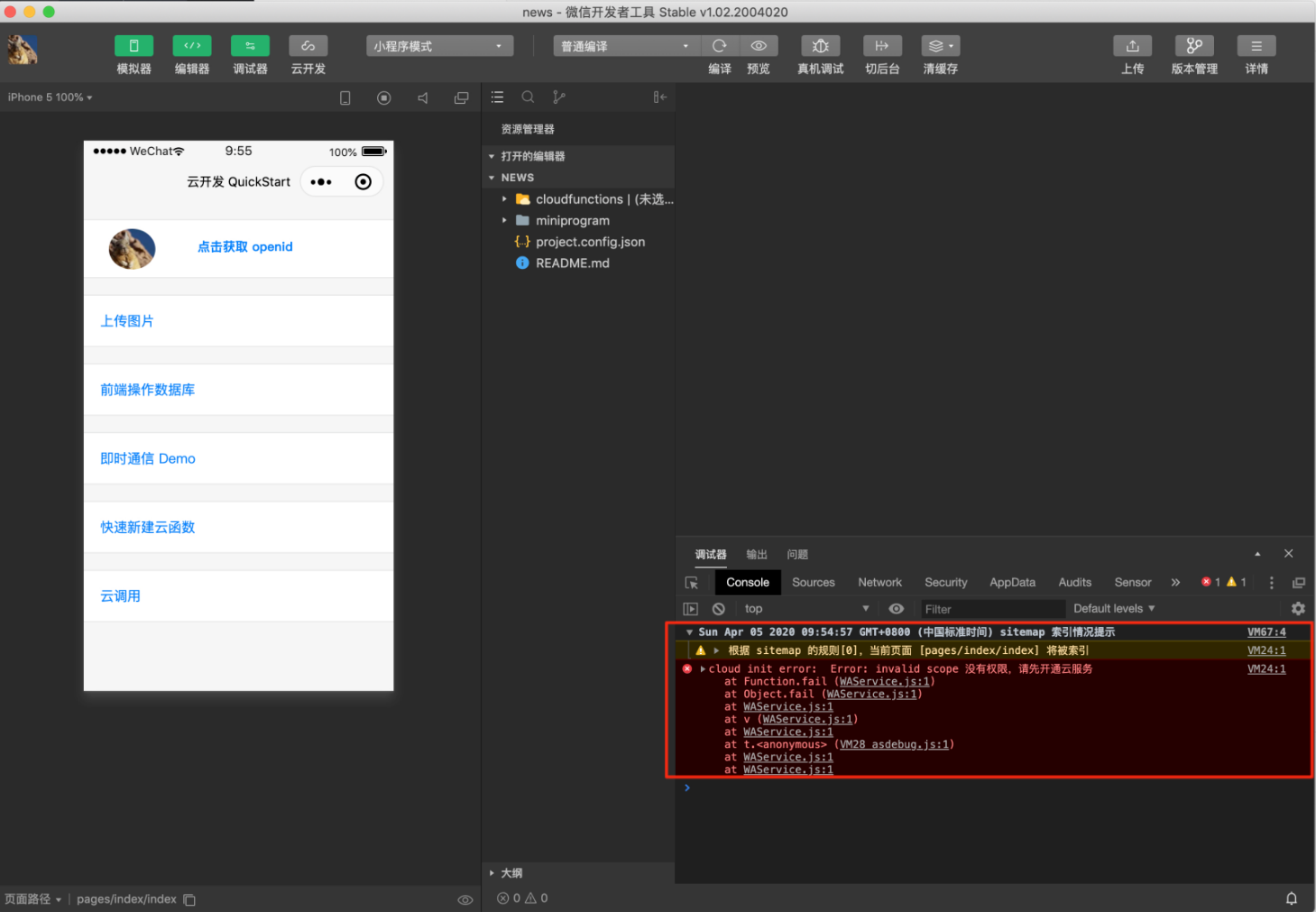Toggle the console live expression eye icon
This screenshot has height=912, width=1316.
(x=896, y=609)
